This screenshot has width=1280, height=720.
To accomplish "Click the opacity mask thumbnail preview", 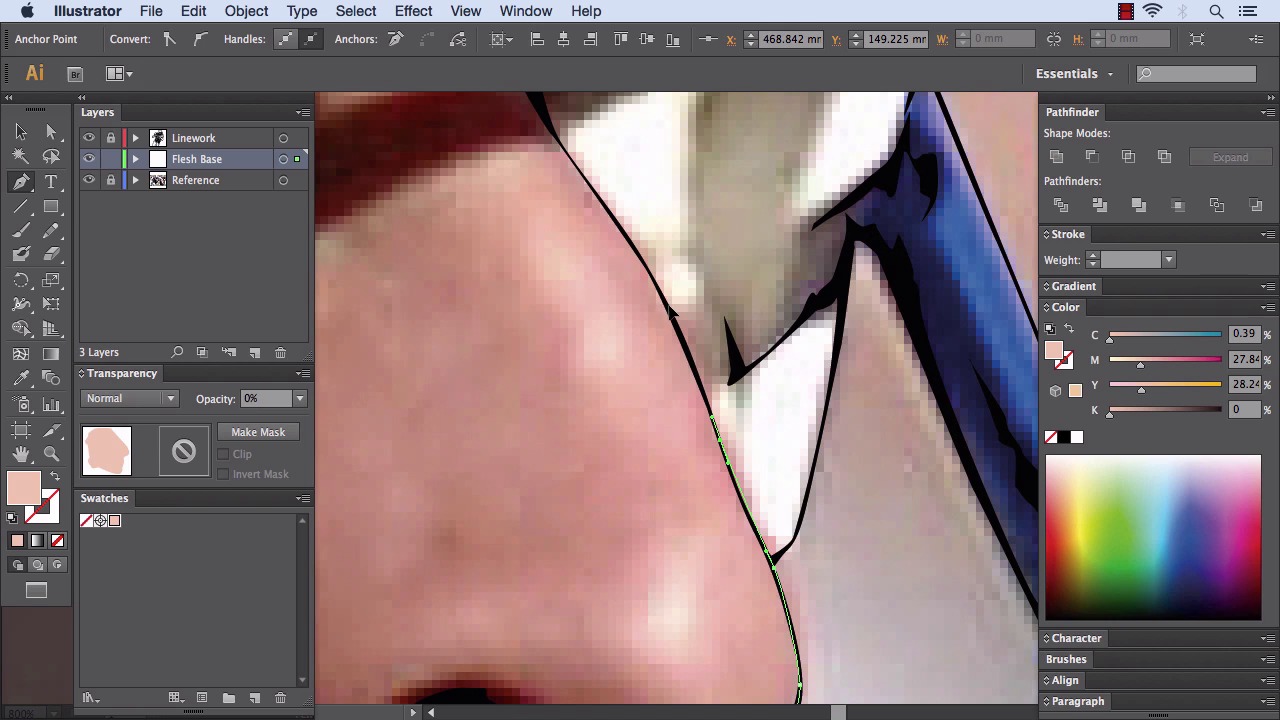I will [x=183, y=451].
